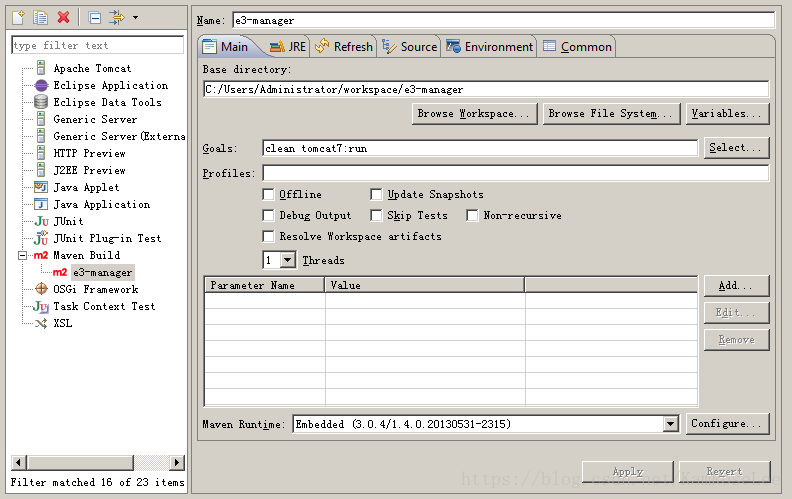The width and height of the screenshot is (792, 499).
Task: Focus the type filter text box
Action: click(x=97, y=45)
